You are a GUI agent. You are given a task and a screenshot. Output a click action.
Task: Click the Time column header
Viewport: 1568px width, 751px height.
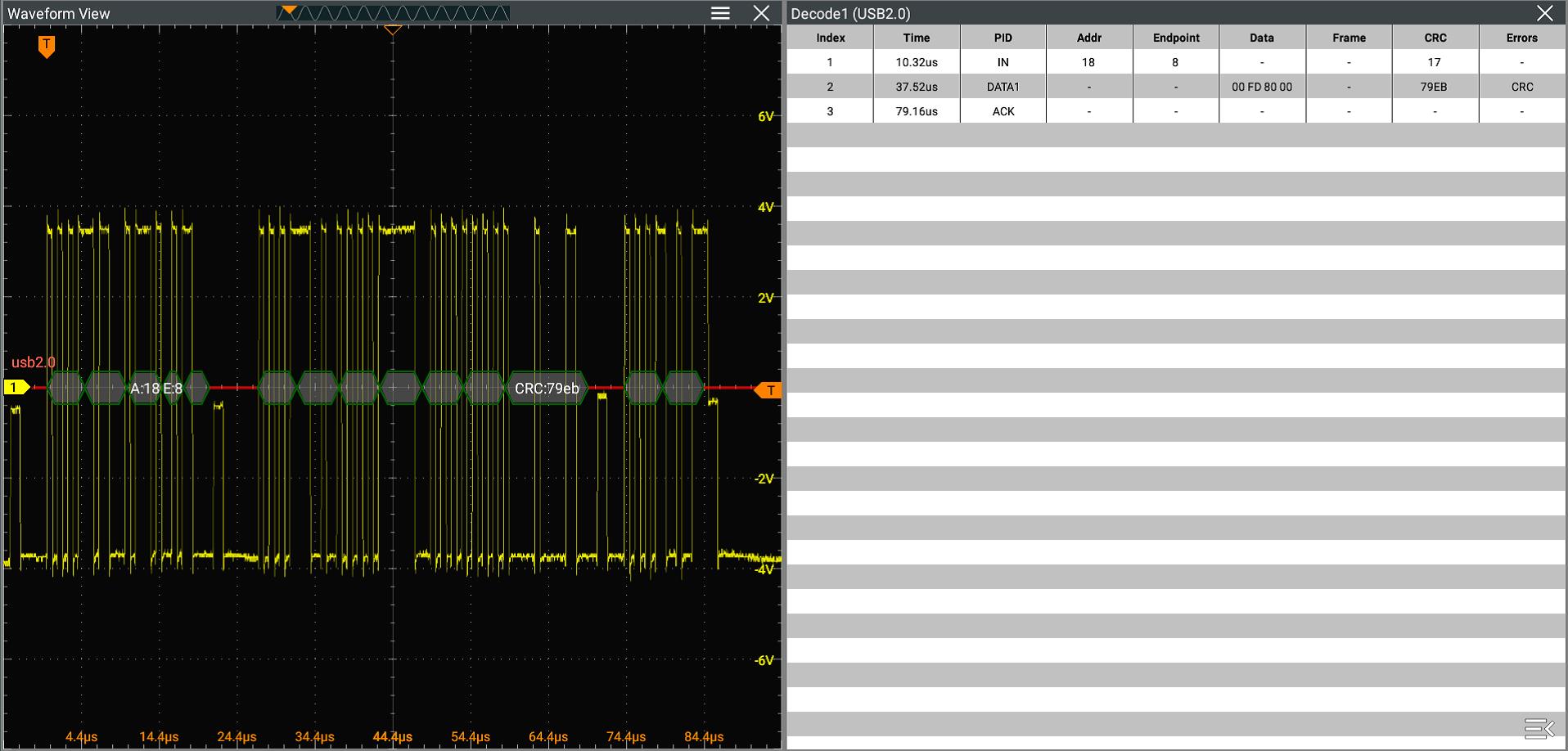point(917,38)
